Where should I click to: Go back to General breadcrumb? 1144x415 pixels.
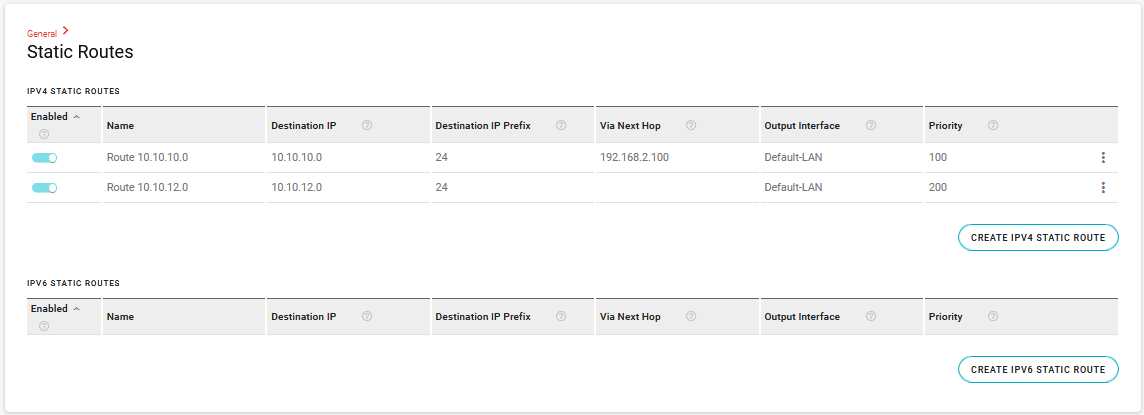42,33
